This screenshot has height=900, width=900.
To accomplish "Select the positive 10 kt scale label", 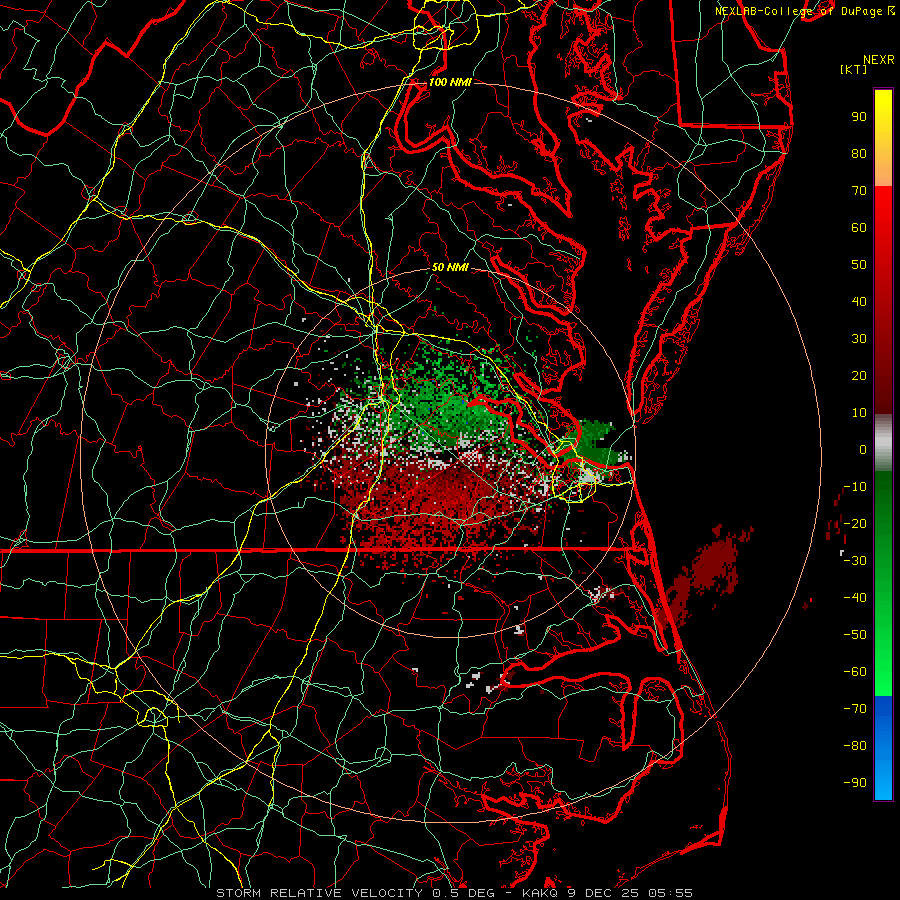I will [x=859, y=413].
